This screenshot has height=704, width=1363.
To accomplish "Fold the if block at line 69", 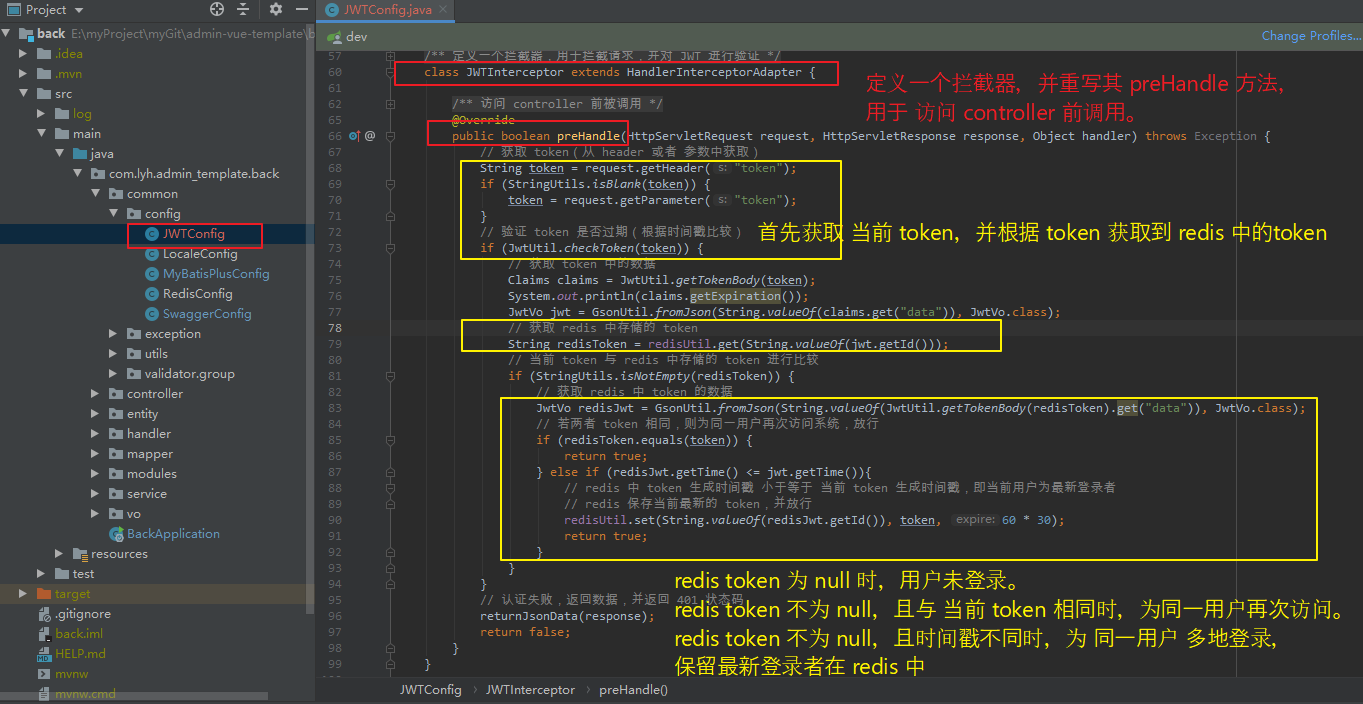I will coord(391,184).
